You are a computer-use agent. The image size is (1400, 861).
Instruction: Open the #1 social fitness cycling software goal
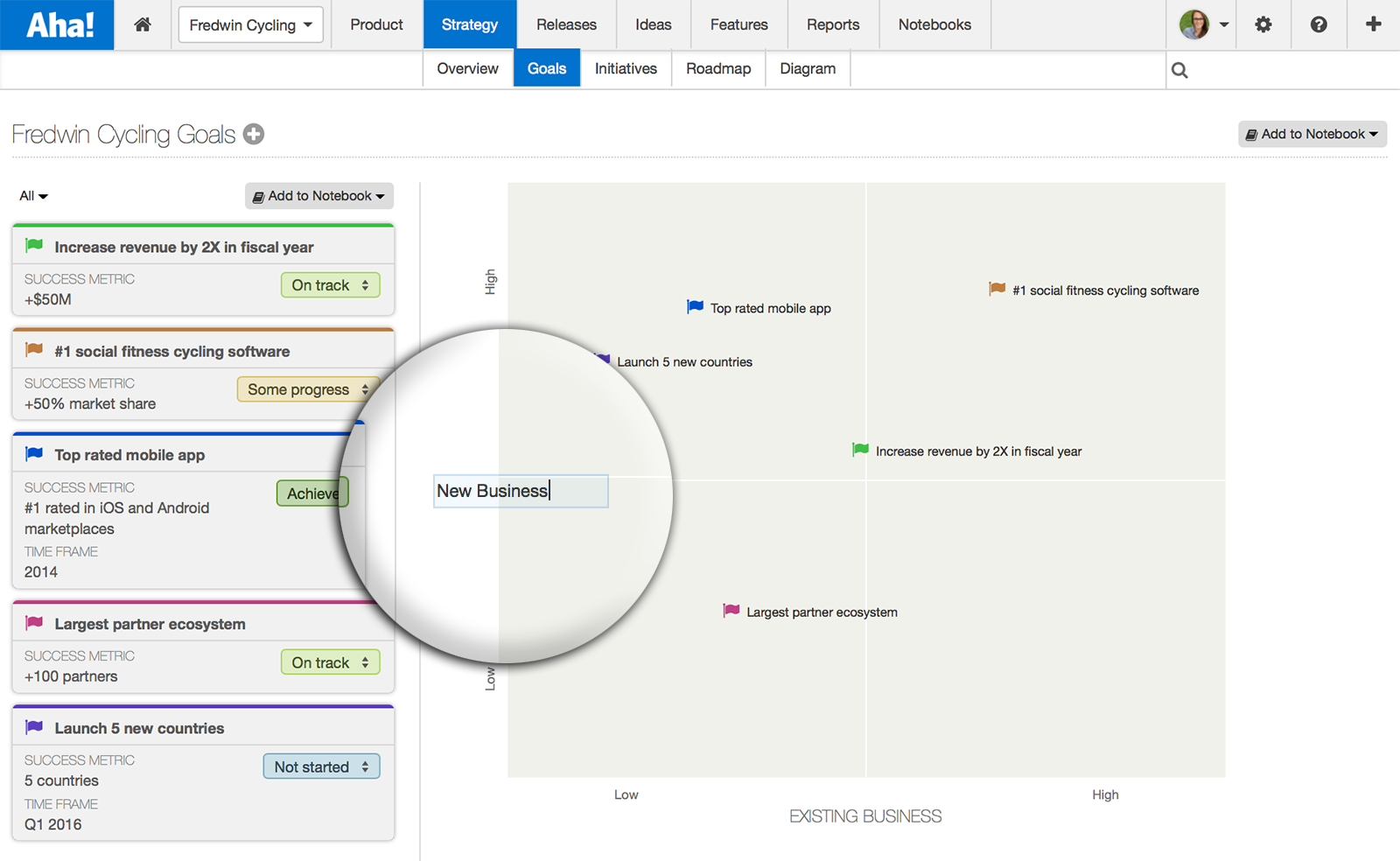[172, 352]
